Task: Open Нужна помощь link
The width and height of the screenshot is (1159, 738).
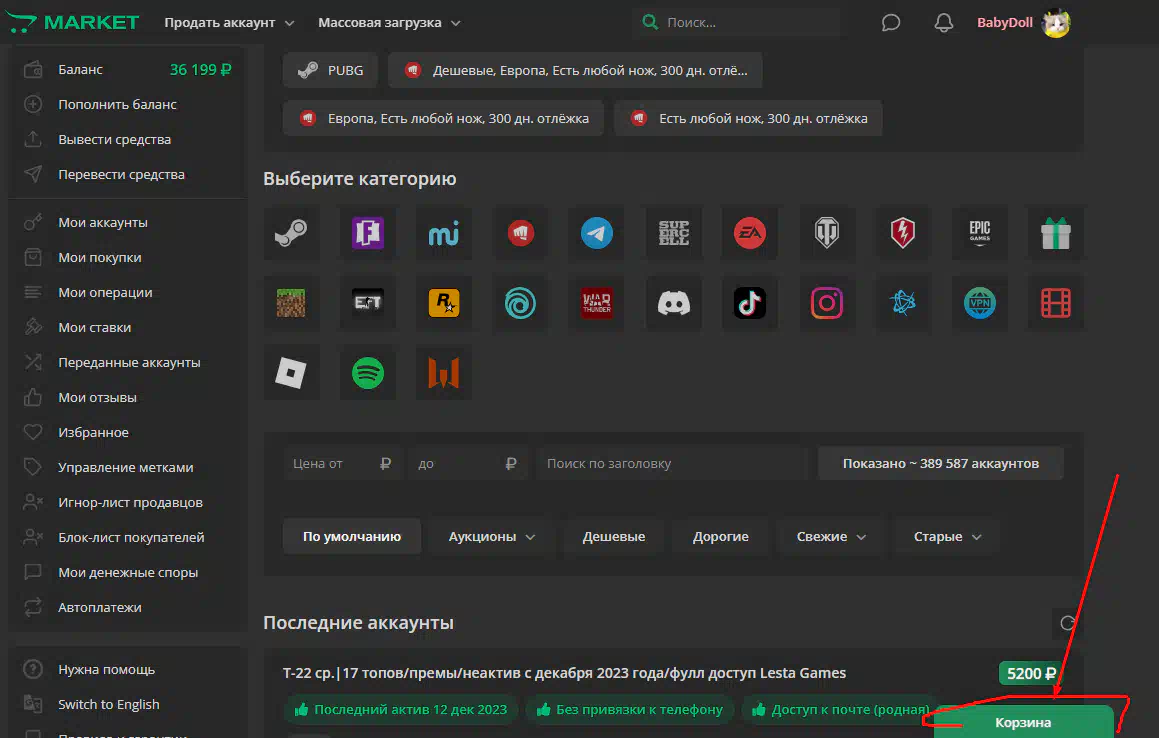Action: click(106, 670)
